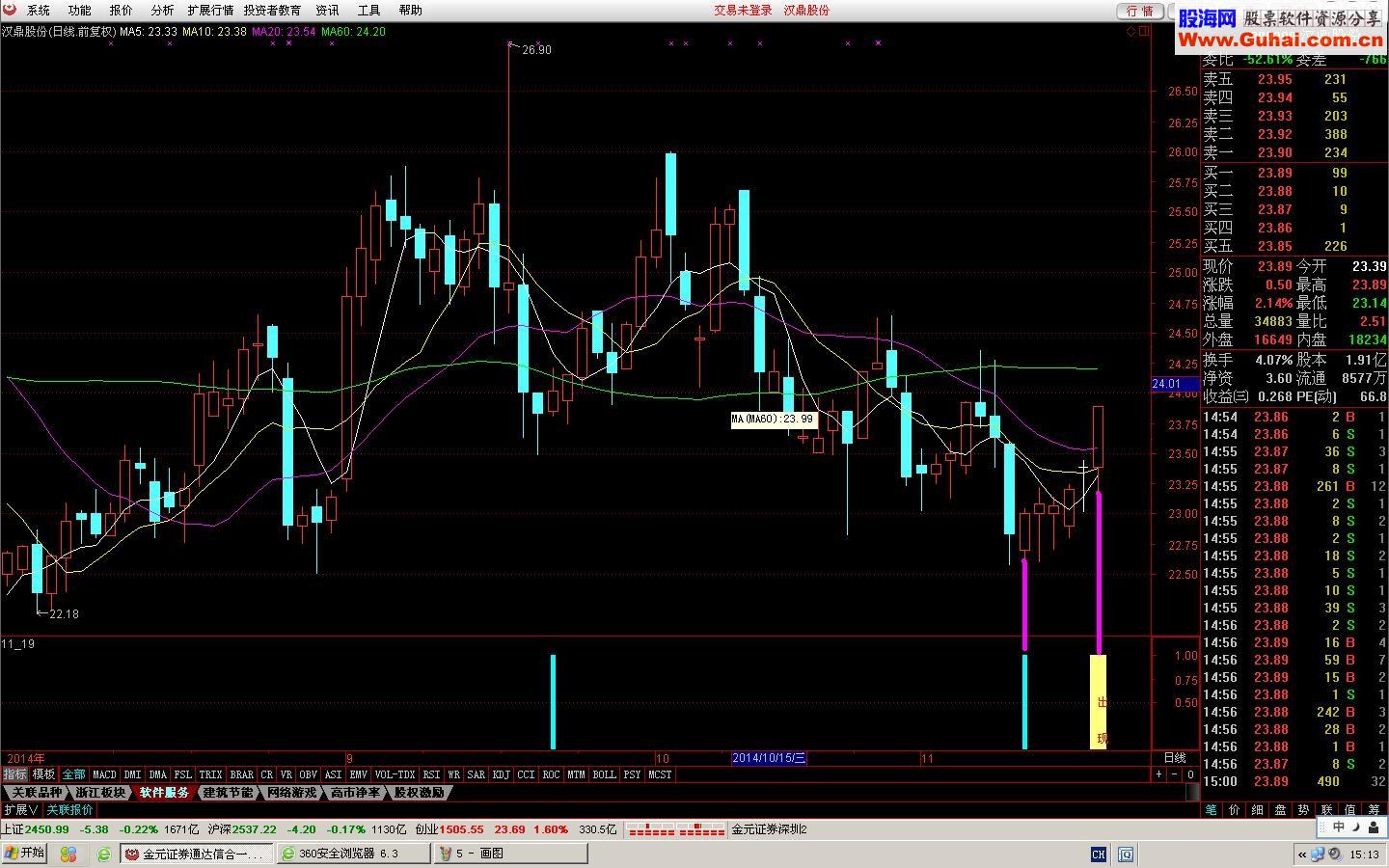Select the 浙江板块 tab
This screenshot has height=868, width=1389.
[100, 792]
